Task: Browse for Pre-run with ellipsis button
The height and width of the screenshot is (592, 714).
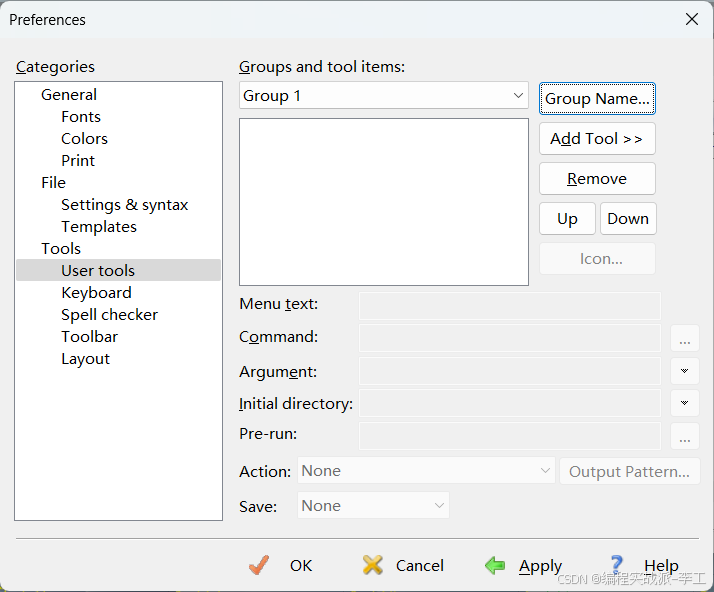Action: 684,436
